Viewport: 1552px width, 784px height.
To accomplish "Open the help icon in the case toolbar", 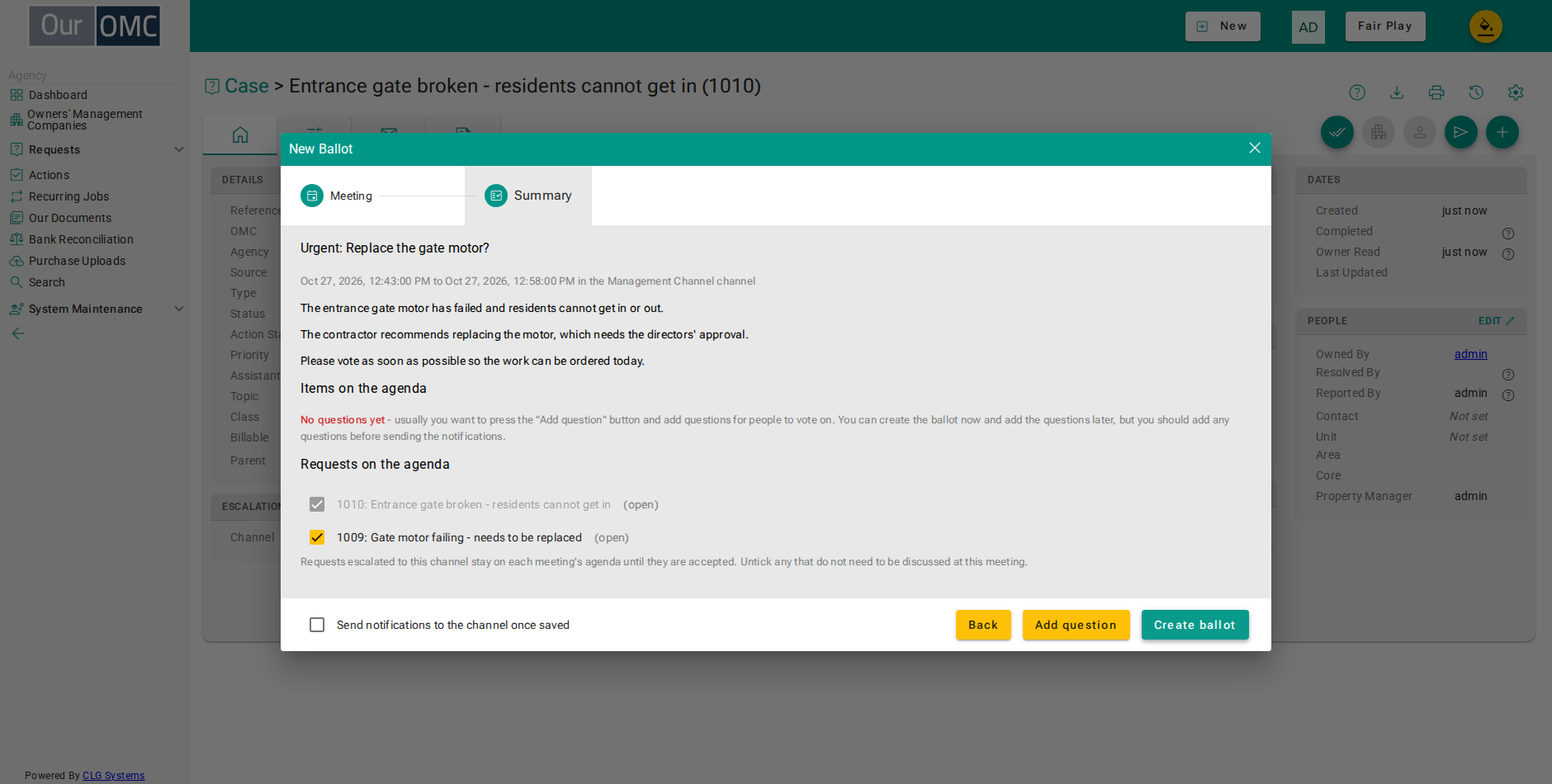I will (1357, 92).
